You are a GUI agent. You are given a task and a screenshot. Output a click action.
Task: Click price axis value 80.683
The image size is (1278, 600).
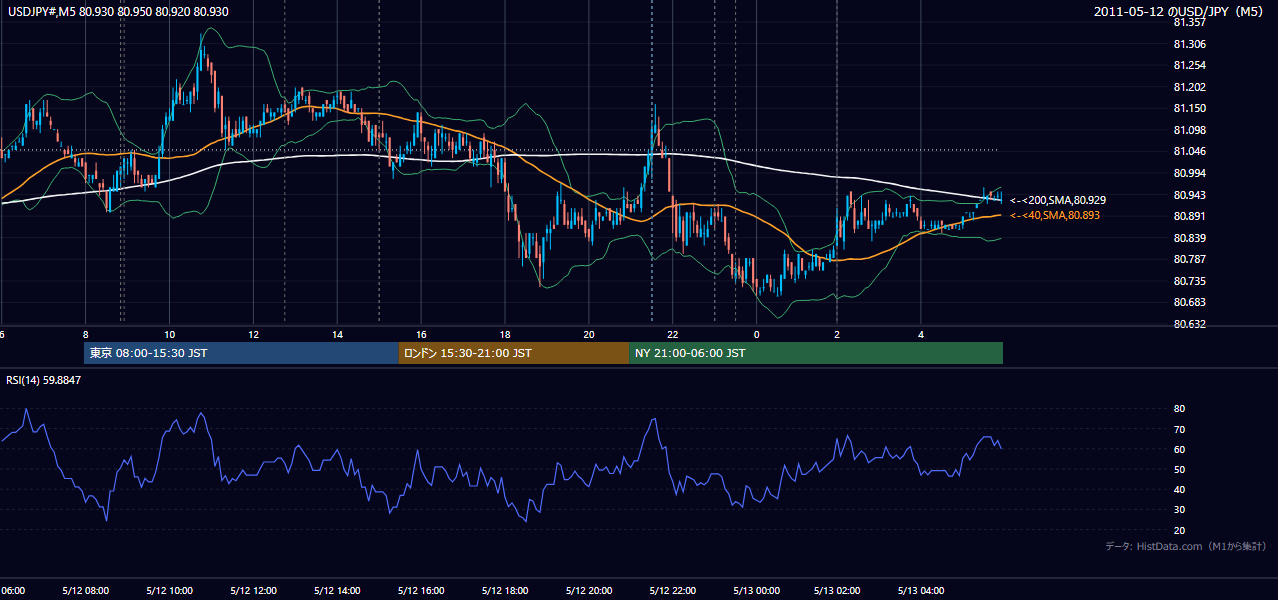click(x=1189, y=302)
